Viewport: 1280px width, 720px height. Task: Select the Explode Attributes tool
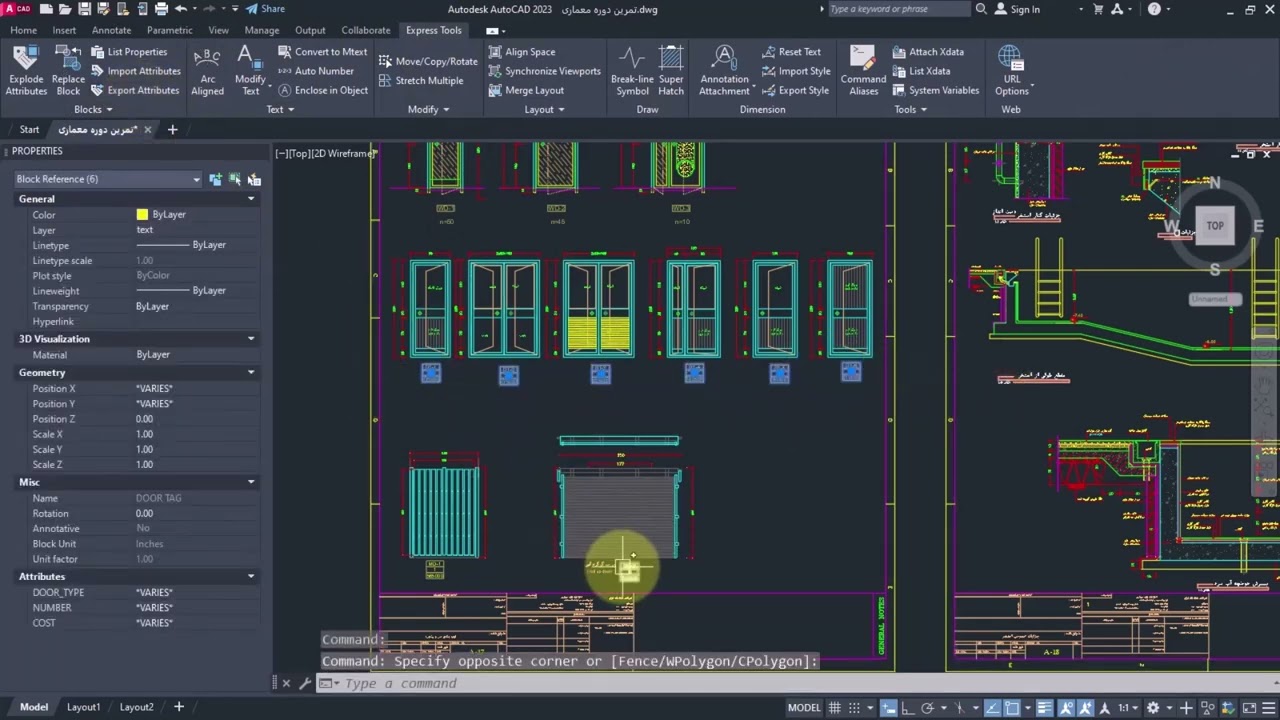[26, 70]
